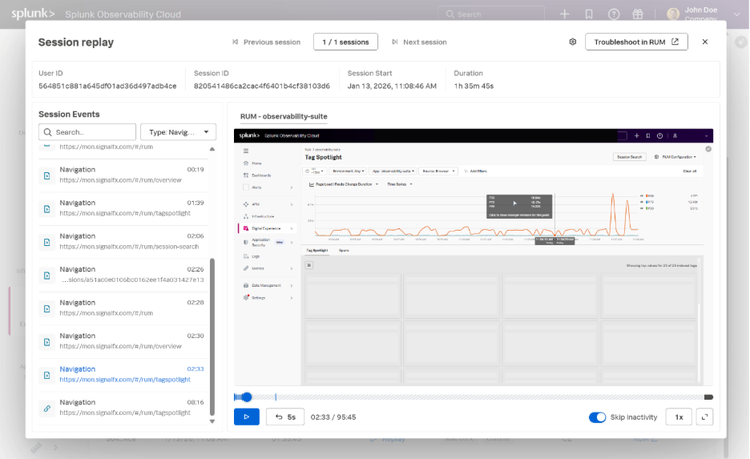
Task: Rewind replay by 5 seconds
Action: click(x=285, y=417)
